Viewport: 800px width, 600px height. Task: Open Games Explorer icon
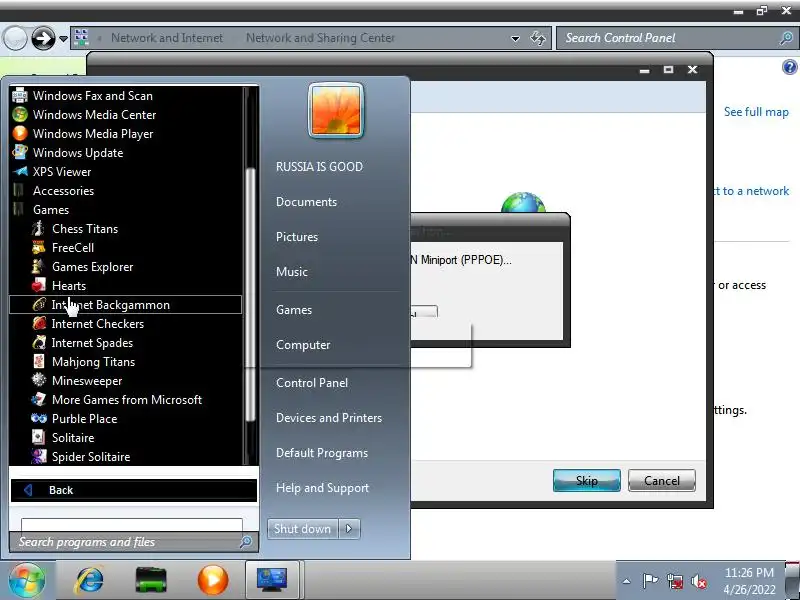(39, 266)
